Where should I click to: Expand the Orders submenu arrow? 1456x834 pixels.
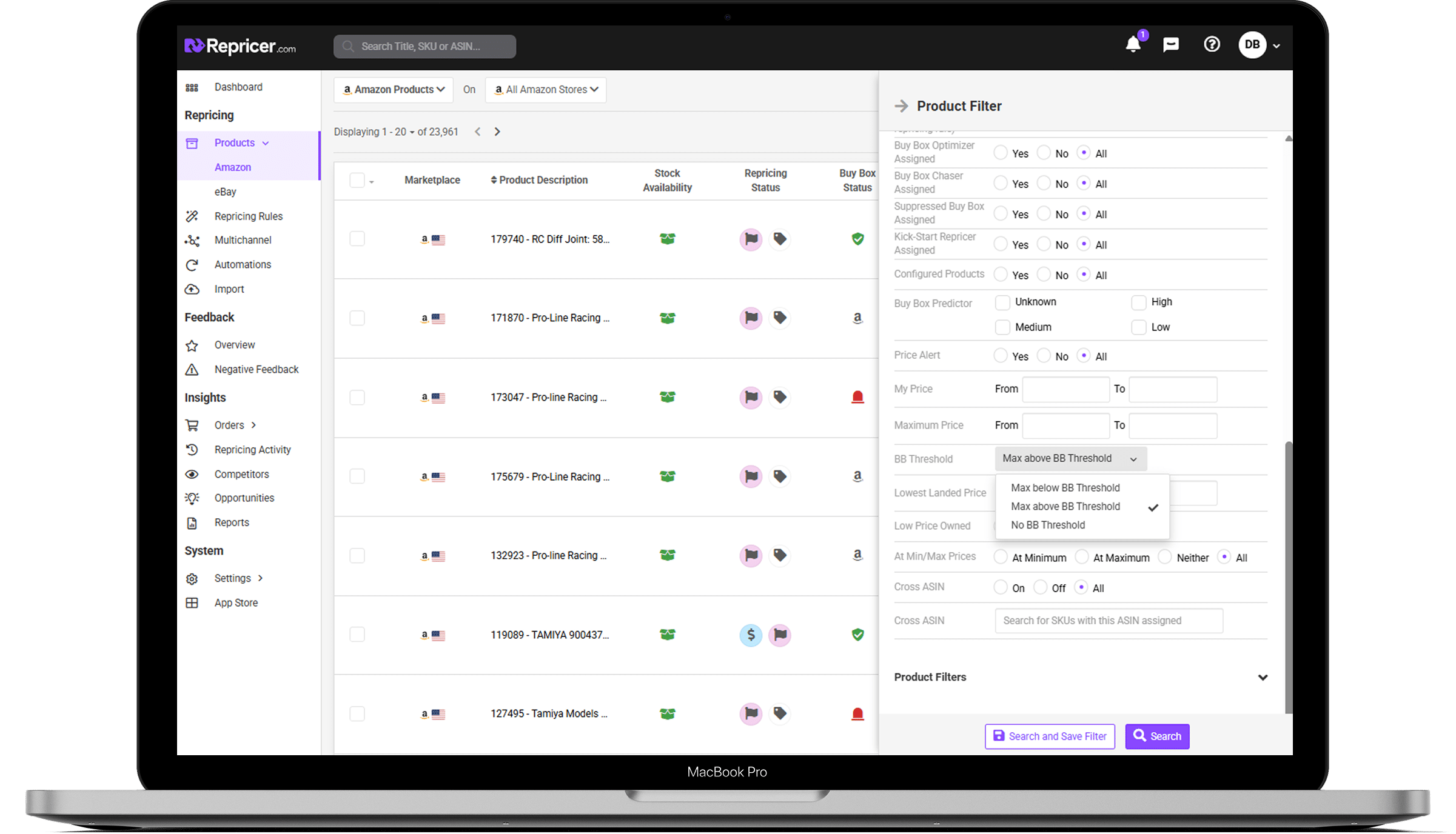[253, 425]
